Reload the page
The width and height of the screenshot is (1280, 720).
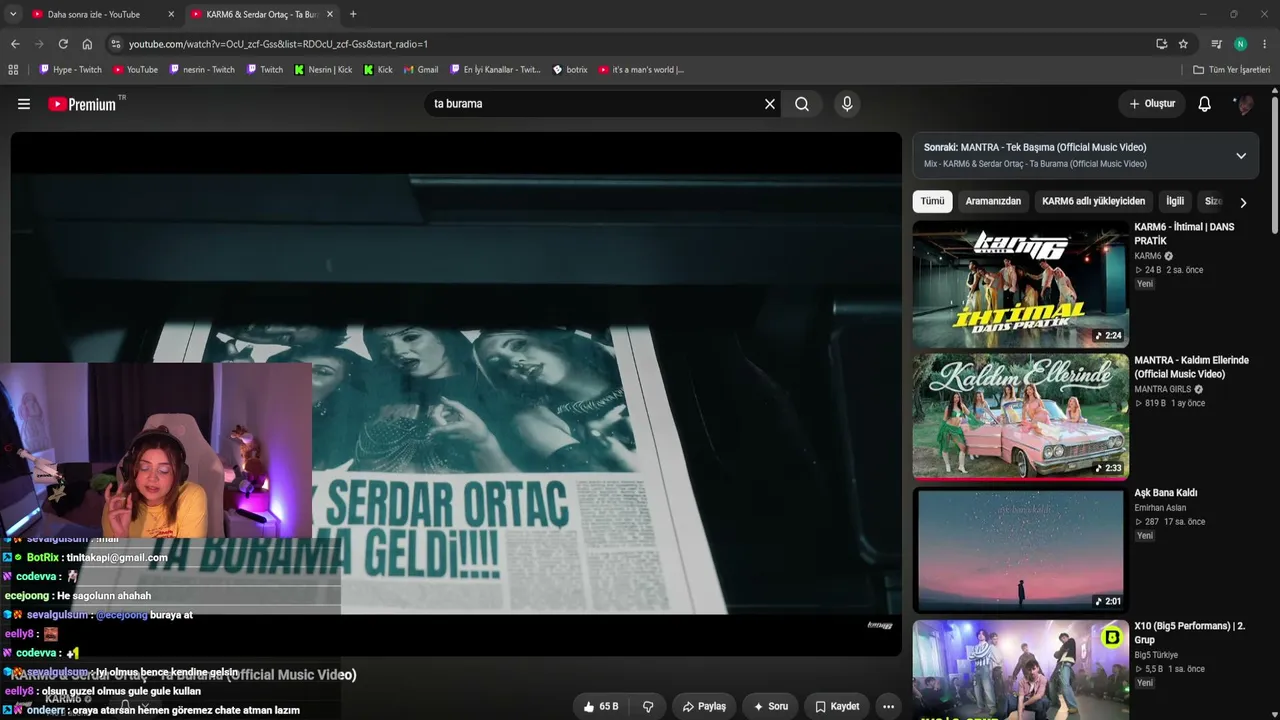pyautogui.click(x=63, y=44)
